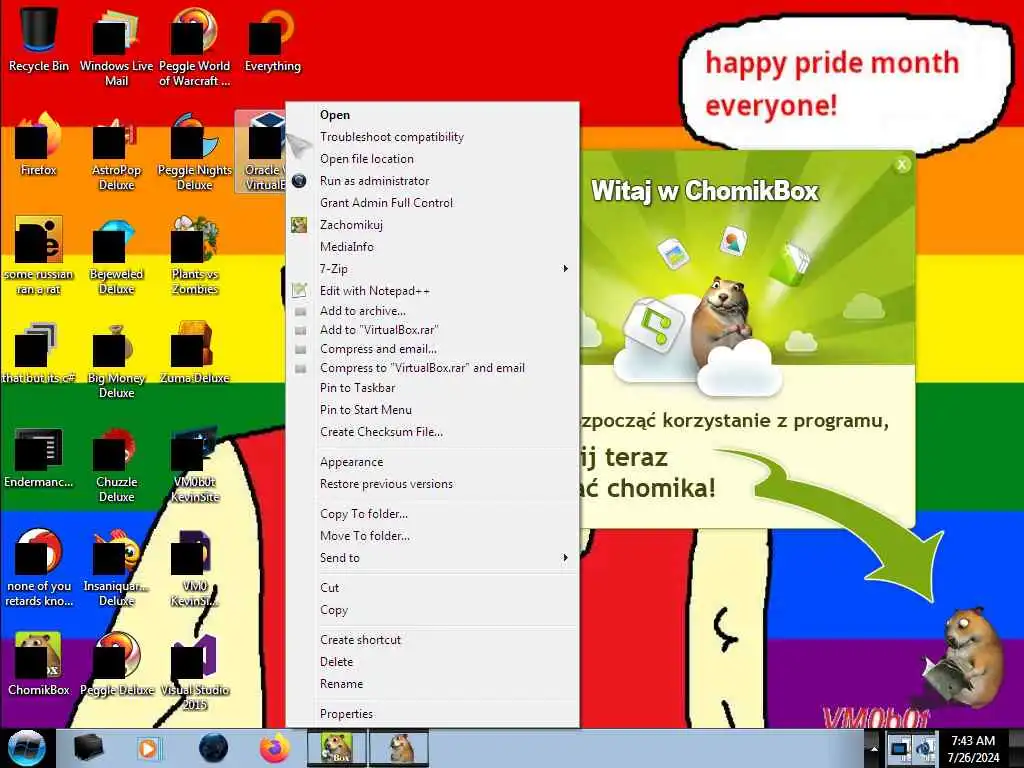Image resolution: width=1024 pixels, height=768 pixels.
Task: Choose Add to "VirtualBox.rar"
Action: (432, 330)
